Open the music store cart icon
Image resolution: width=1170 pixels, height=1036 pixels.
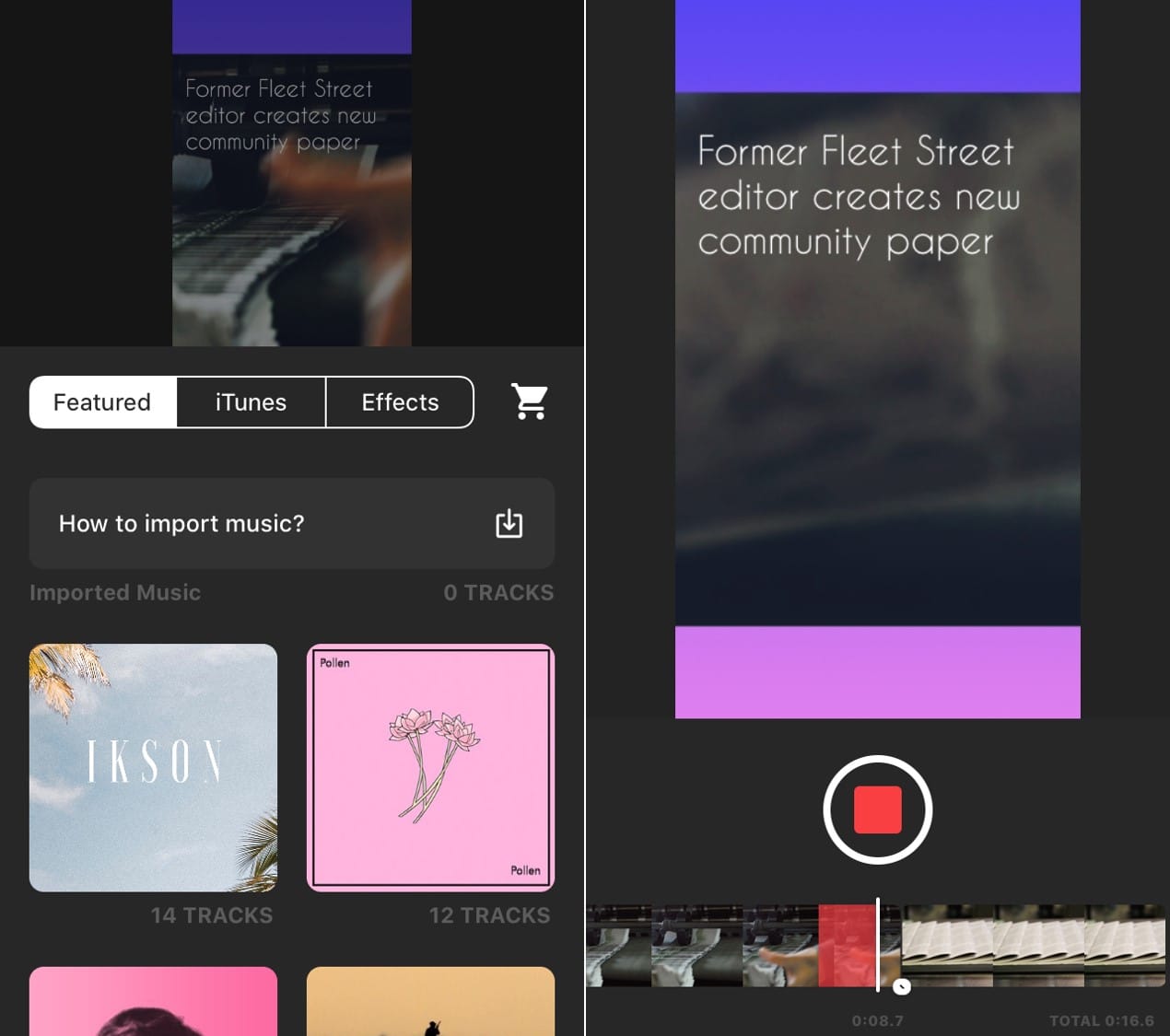pyautogui.click(x=530, y=402)
